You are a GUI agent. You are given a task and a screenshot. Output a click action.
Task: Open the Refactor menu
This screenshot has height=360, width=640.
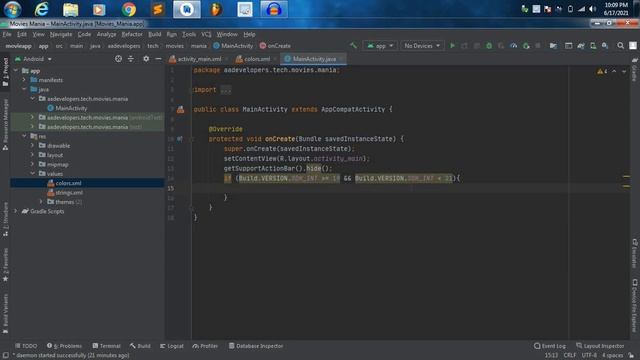(x=132, y=34)
